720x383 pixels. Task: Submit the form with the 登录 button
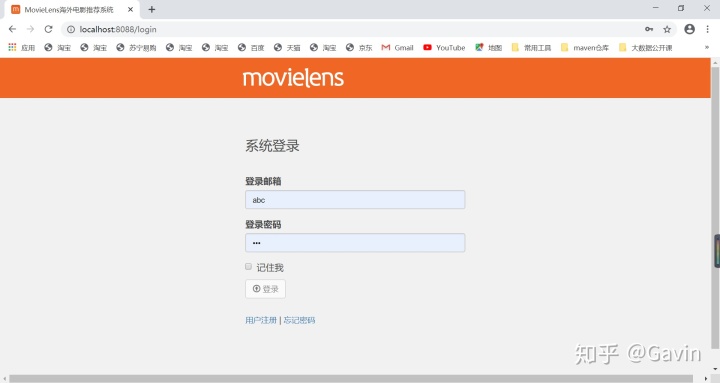coord(265,289)
